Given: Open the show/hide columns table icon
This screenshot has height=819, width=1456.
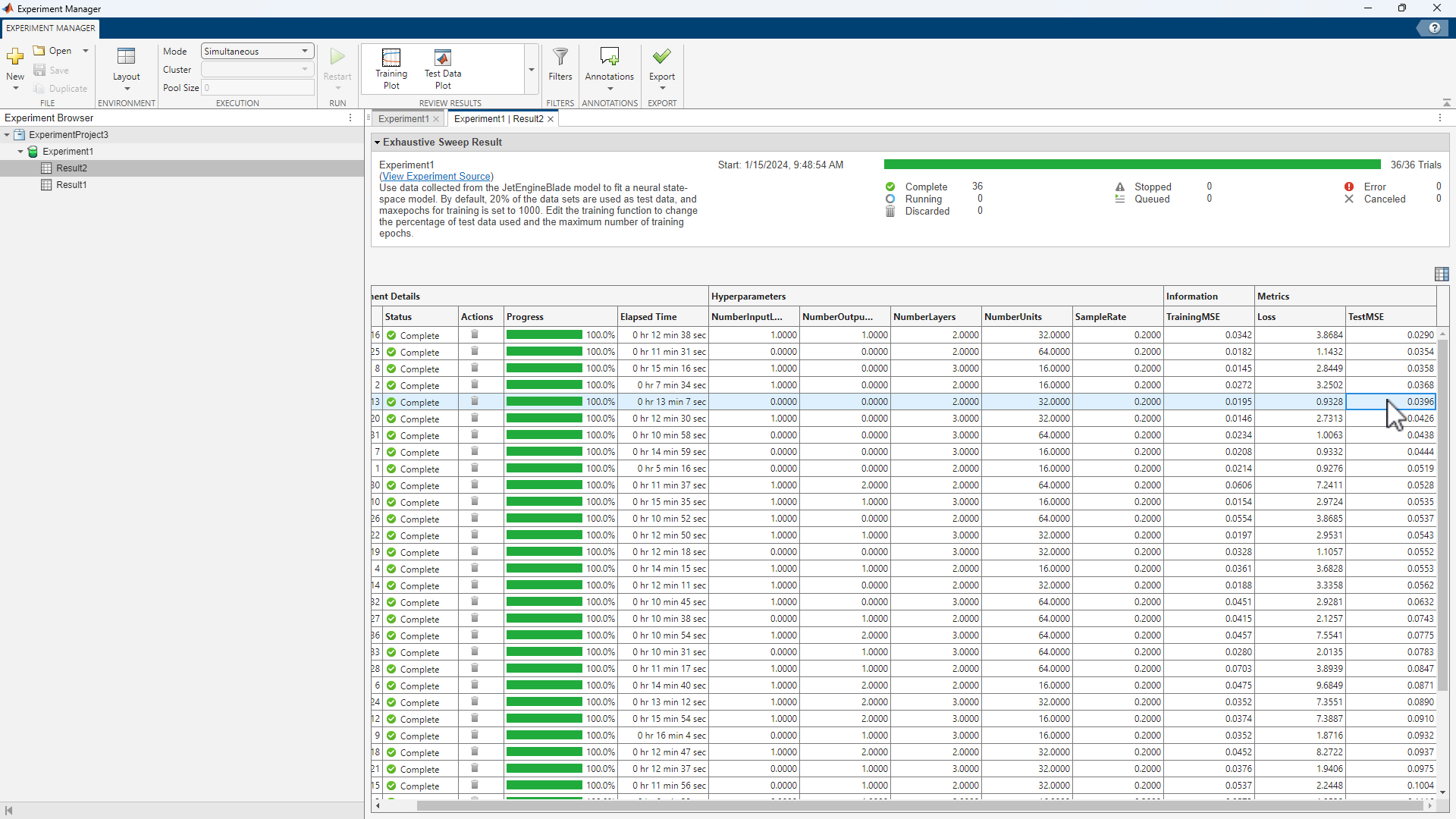Looking at the screenshot, I should click(1442, 274).
